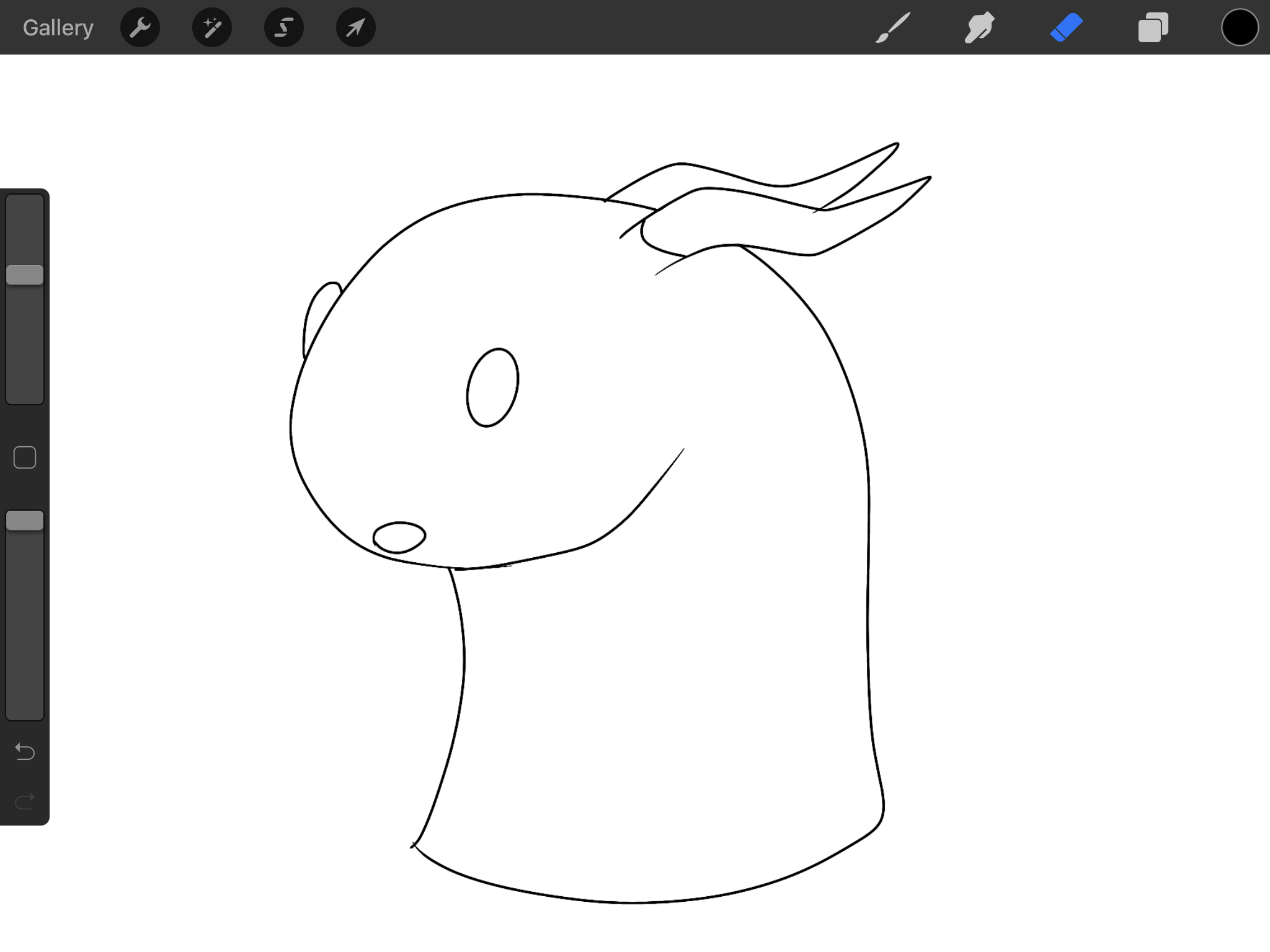This screenshot has height=952, width=1270.
Task: Select the Paint brush tool
Action: [893, 28]
